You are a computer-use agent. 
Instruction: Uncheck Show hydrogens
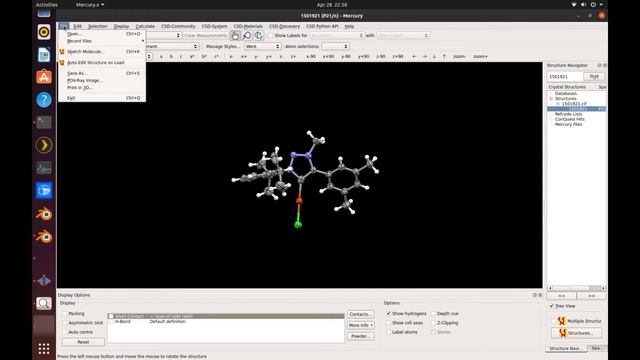point(389,313)
